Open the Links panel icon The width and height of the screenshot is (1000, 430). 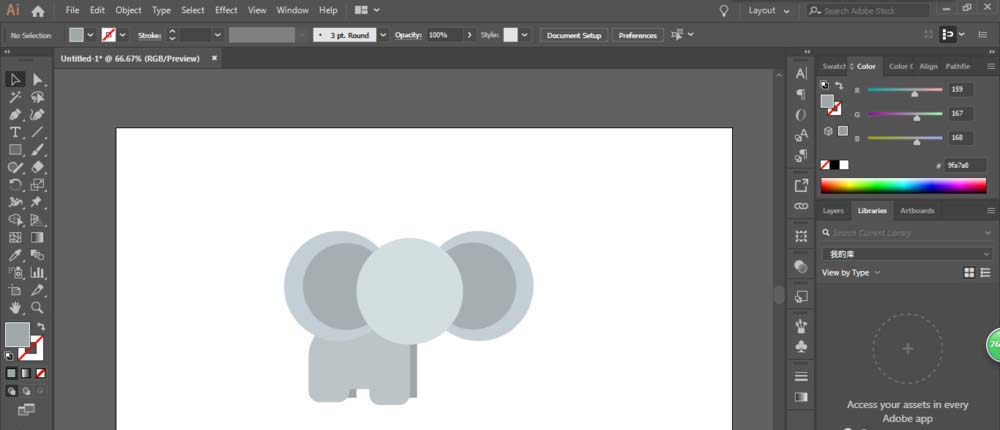(801, 206)
